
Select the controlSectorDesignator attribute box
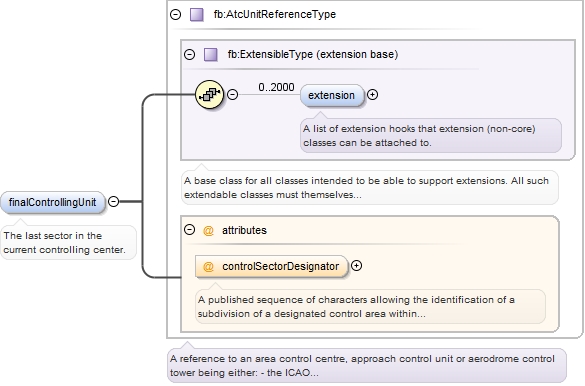tap(271, 266)
